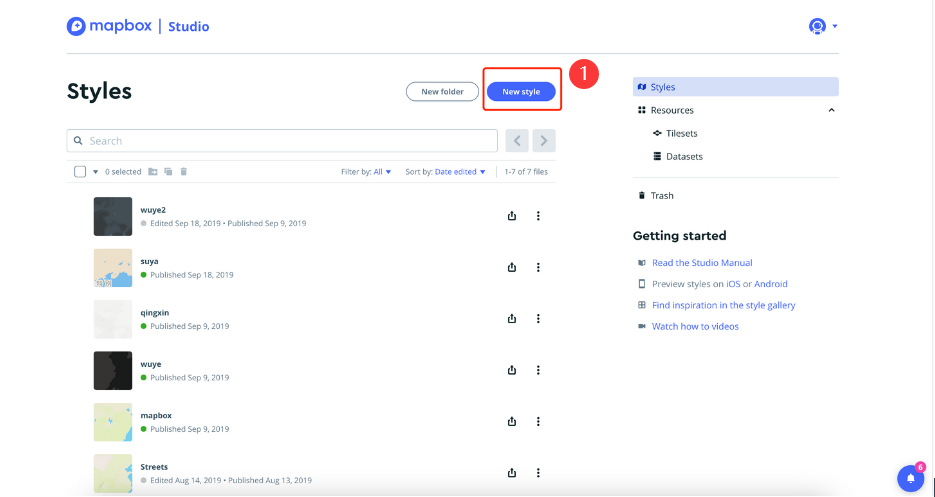This screenshot has width=935, height=497.
Task: Open the Read the Studio Manual link
Action: point(701,263)
